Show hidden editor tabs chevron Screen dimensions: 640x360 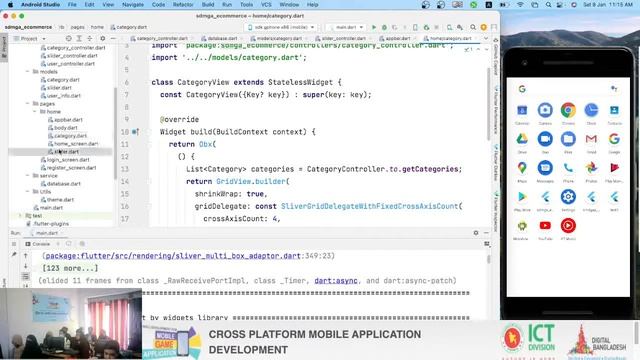(x=486, y=38)
